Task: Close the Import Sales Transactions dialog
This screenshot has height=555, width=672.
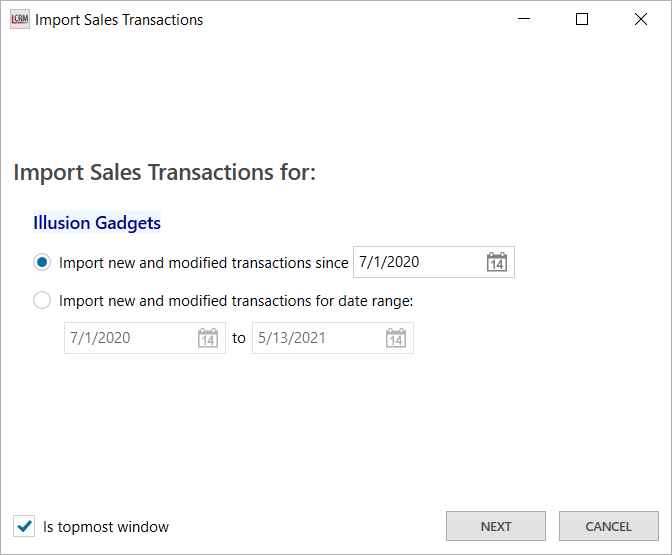Action: (641, 19)
